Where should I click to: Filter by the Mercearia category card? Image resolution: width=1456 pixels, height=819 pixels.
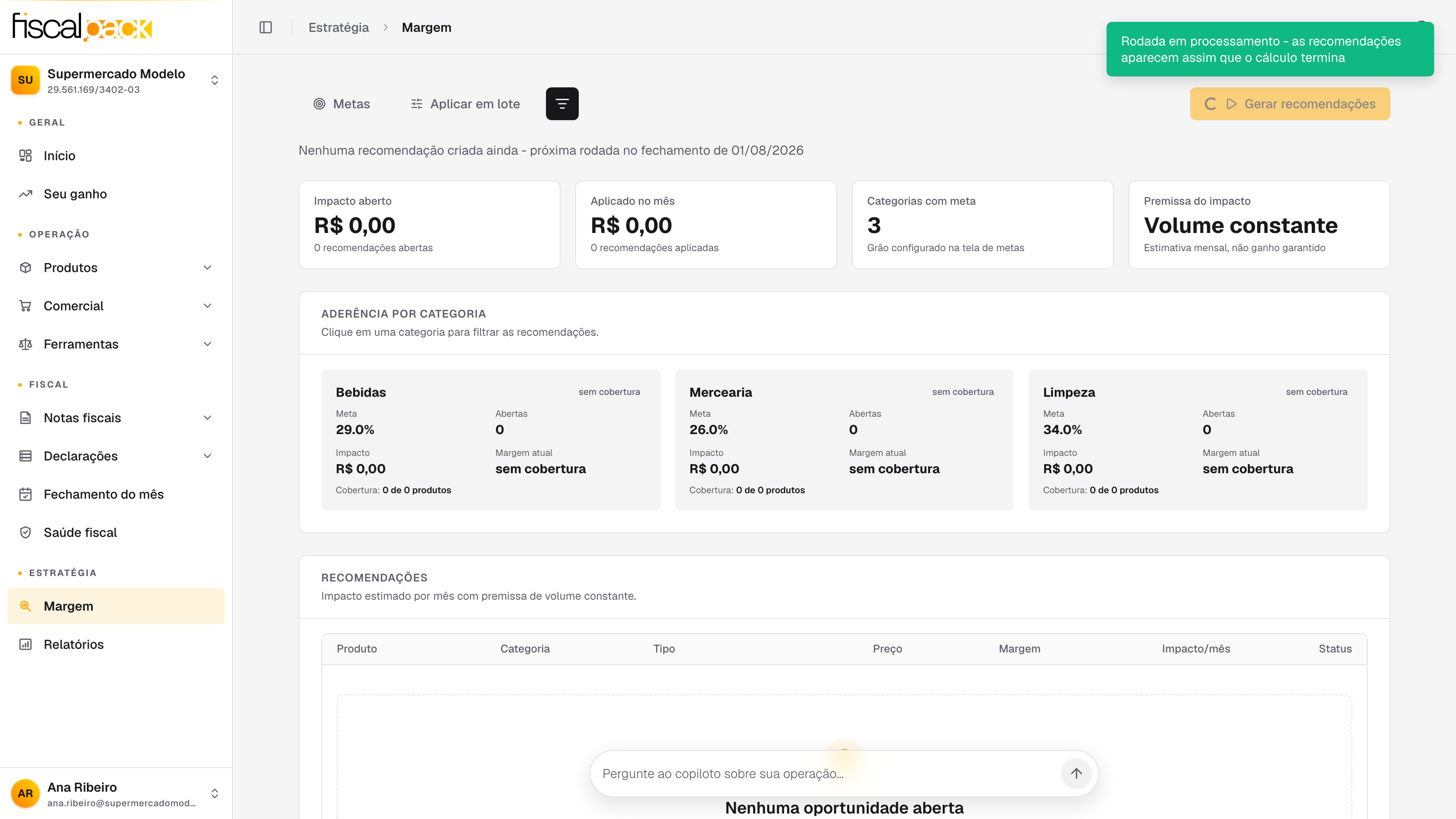click(x=844, y=440)
